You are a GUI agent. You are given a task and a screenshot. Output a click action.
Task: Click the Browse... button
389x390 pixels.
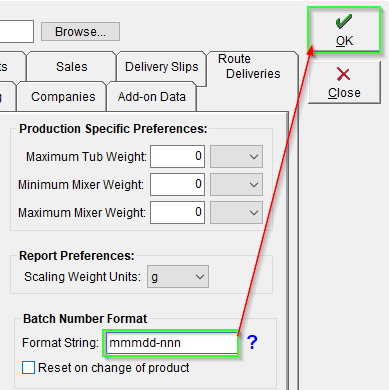(80, 32)
